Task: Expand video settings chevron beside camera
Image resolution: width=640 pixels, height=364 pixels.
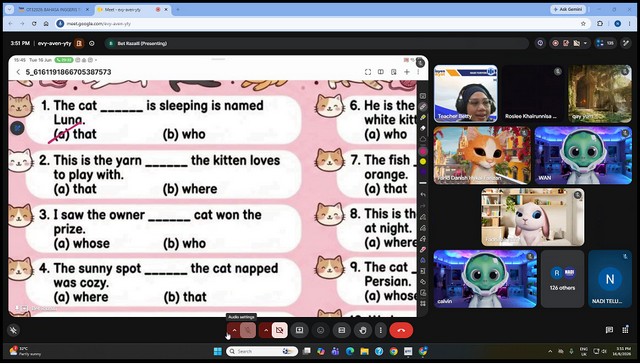Action: [x=266, y=330]
